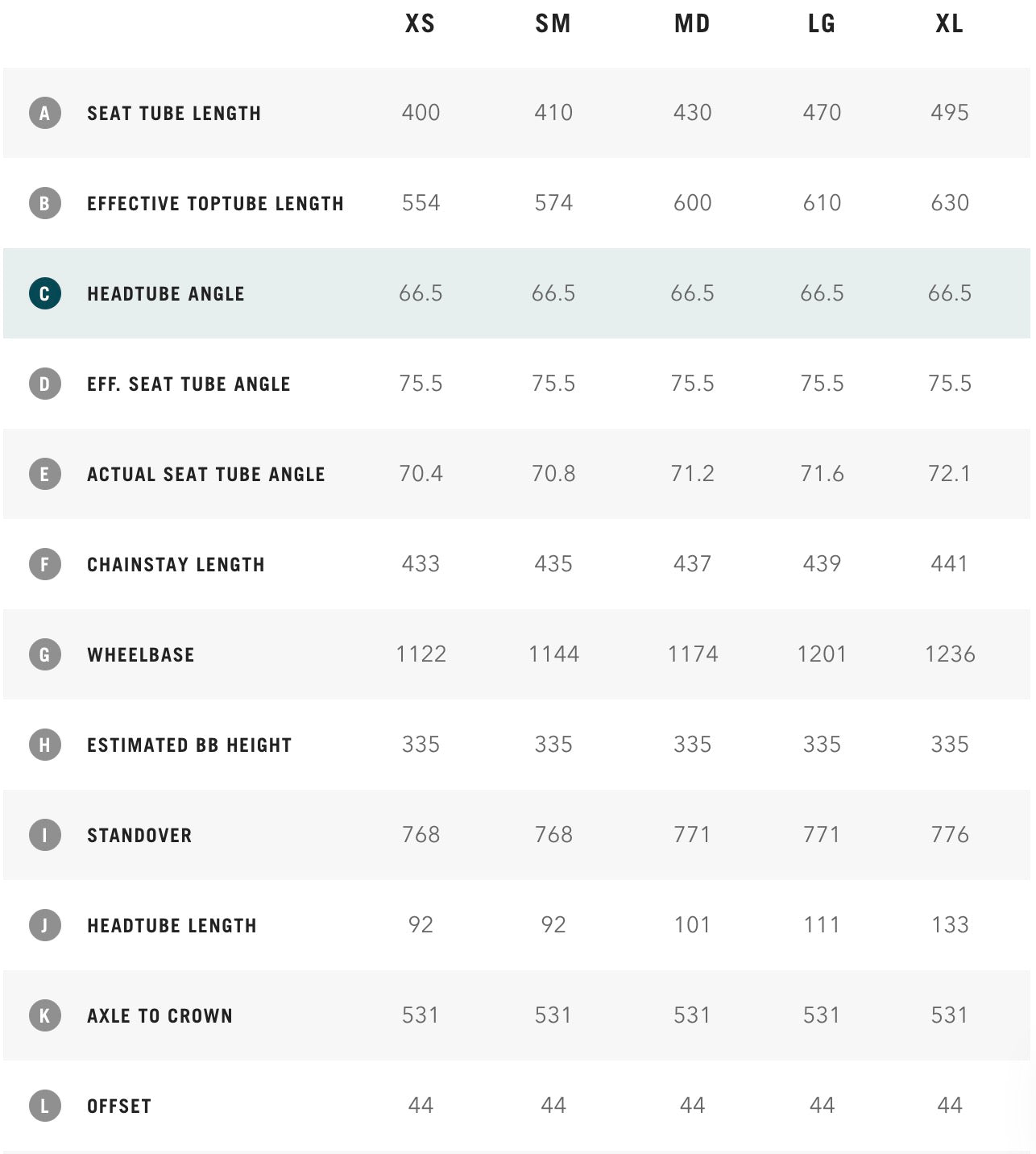Click the circled D icon
Screen dimensions: 1036x1154
click(x=45, y=384)
